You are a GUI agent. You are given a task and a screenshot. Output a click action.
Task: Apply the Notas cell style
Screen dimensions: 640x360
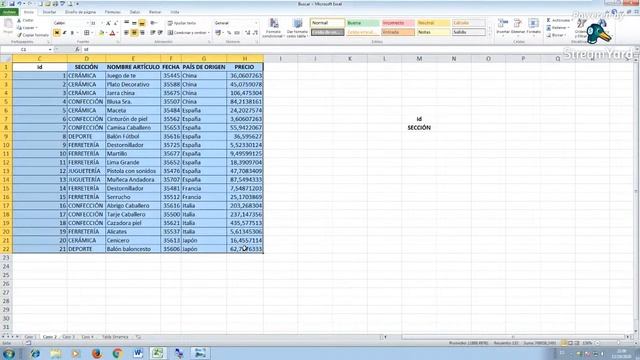pyautogui.click(x=433, y=32)
